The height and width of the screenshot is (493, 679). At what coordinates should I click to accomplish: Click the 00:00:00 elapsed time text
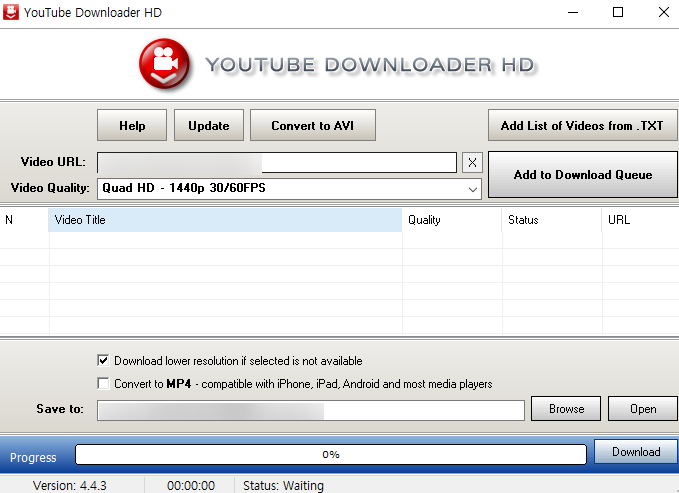[x=191, y=486]
